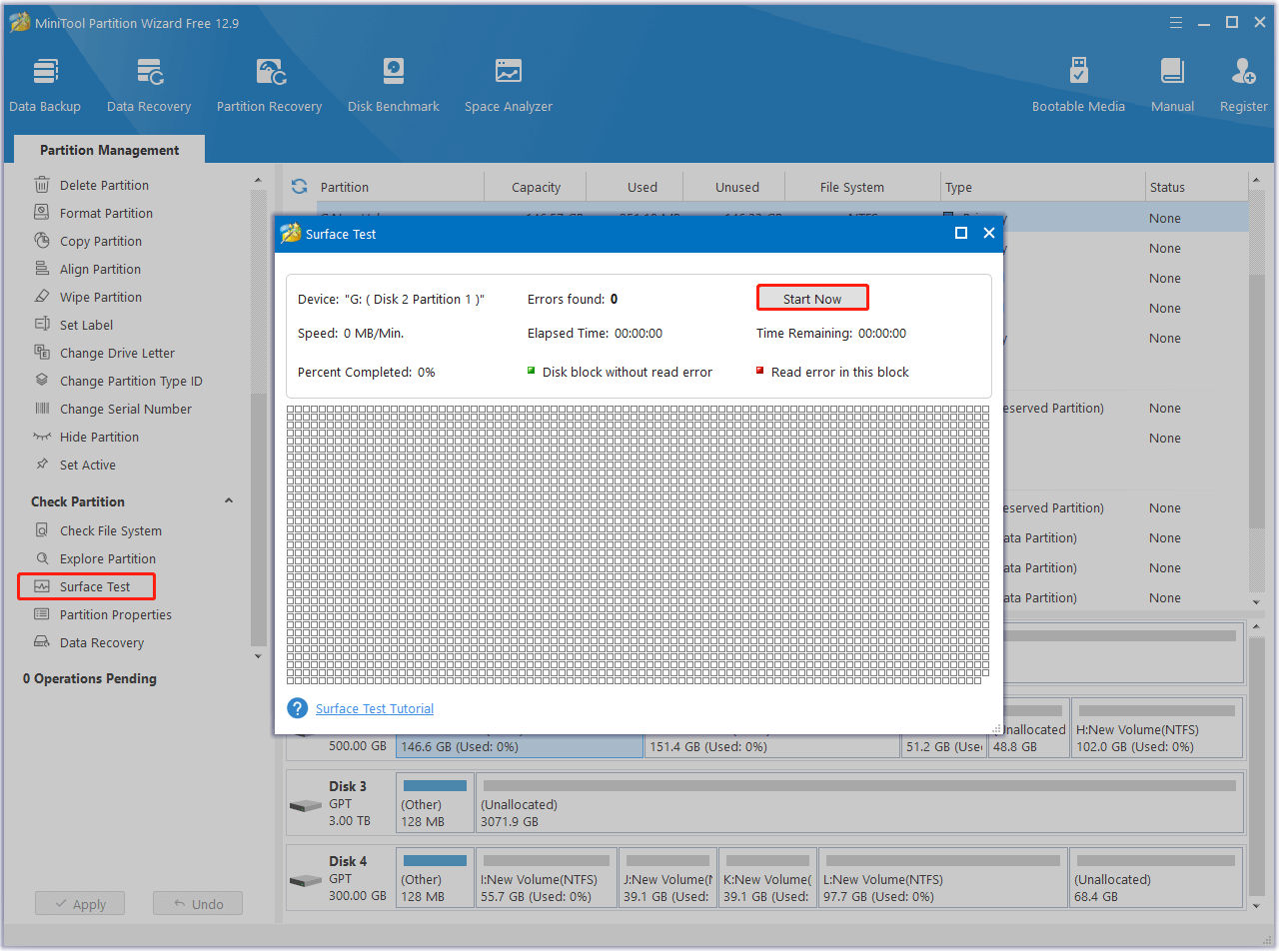Click the Disk 3 drive icon
Screen dimensions: 1280x952
pos(305,805)
